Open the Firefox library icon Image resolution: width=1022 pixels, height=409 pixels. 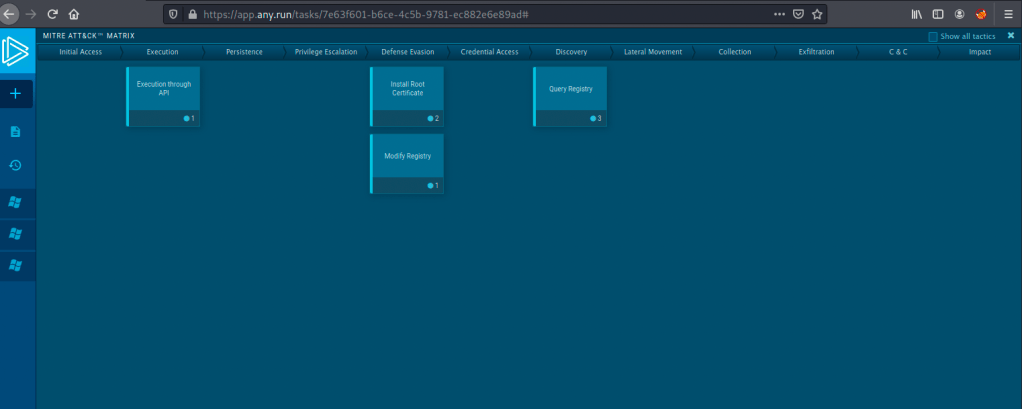917,14
